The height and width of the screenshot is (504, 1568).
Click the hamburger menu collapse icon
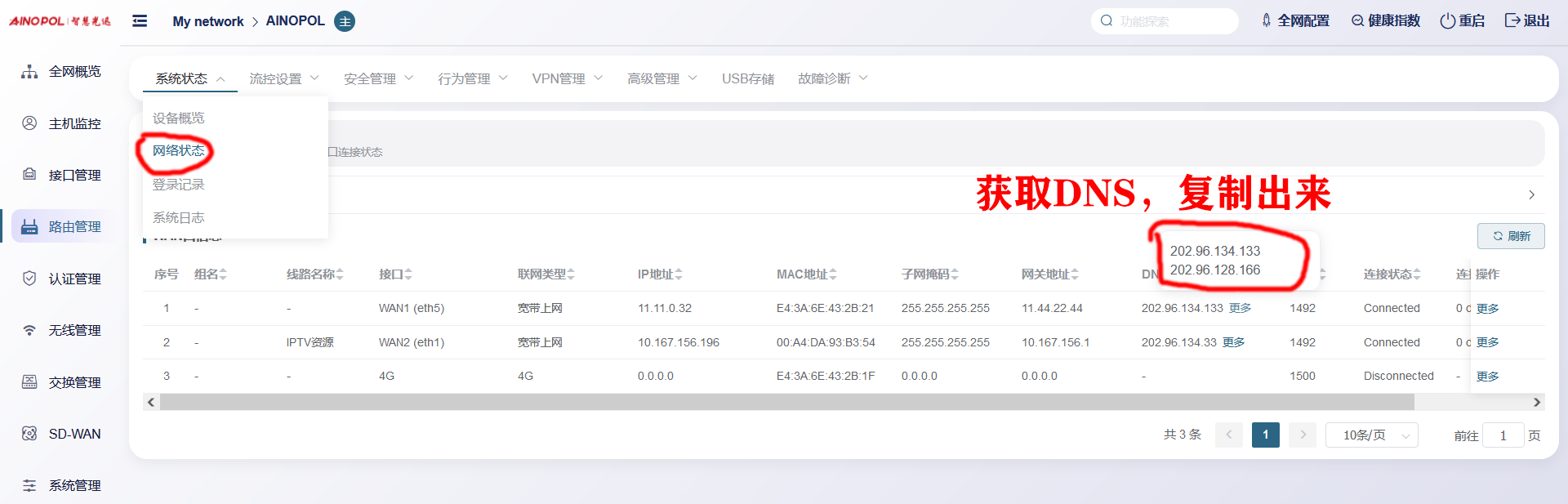[x=140, y=21]
